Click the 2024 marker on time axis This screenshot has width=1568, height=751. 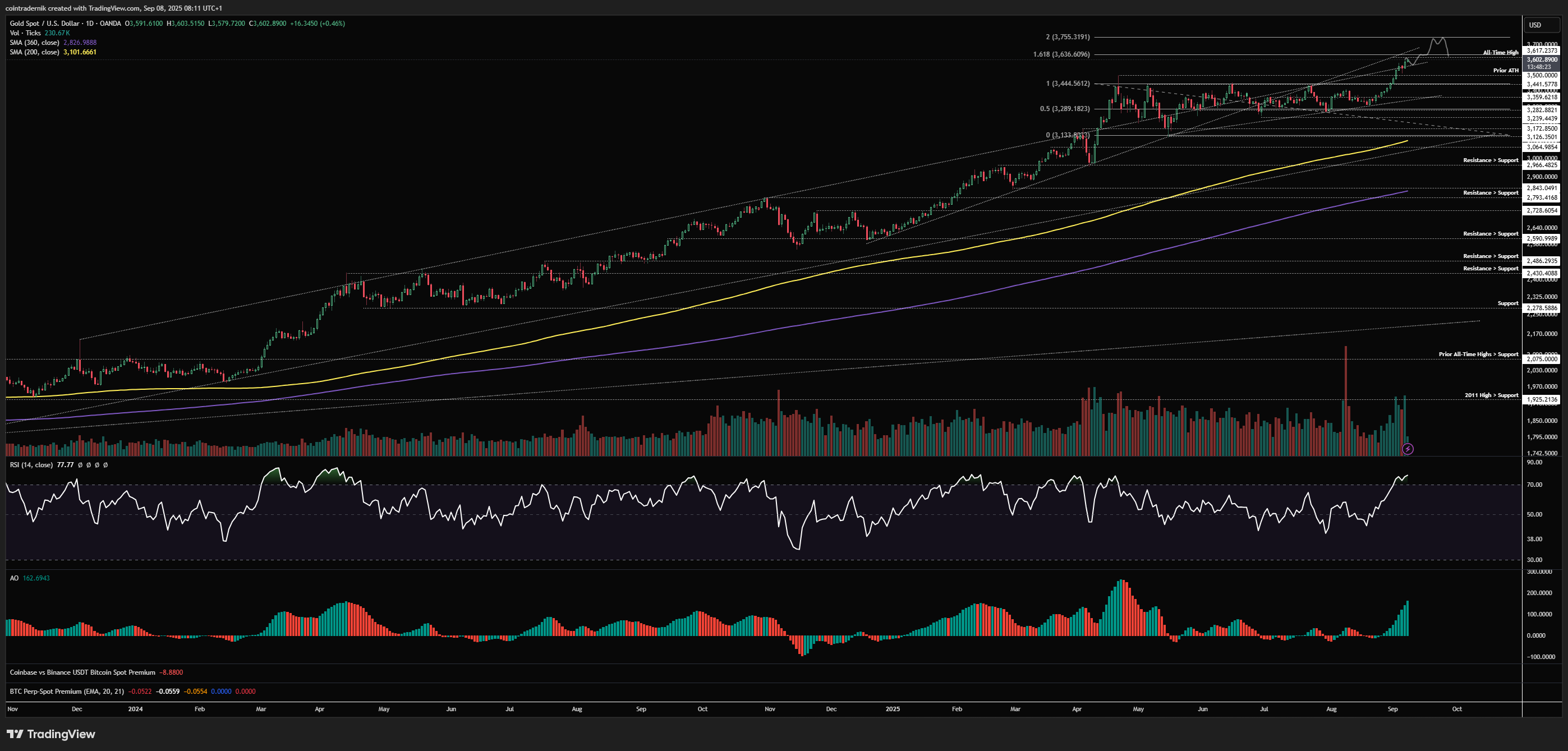point(135,709)
